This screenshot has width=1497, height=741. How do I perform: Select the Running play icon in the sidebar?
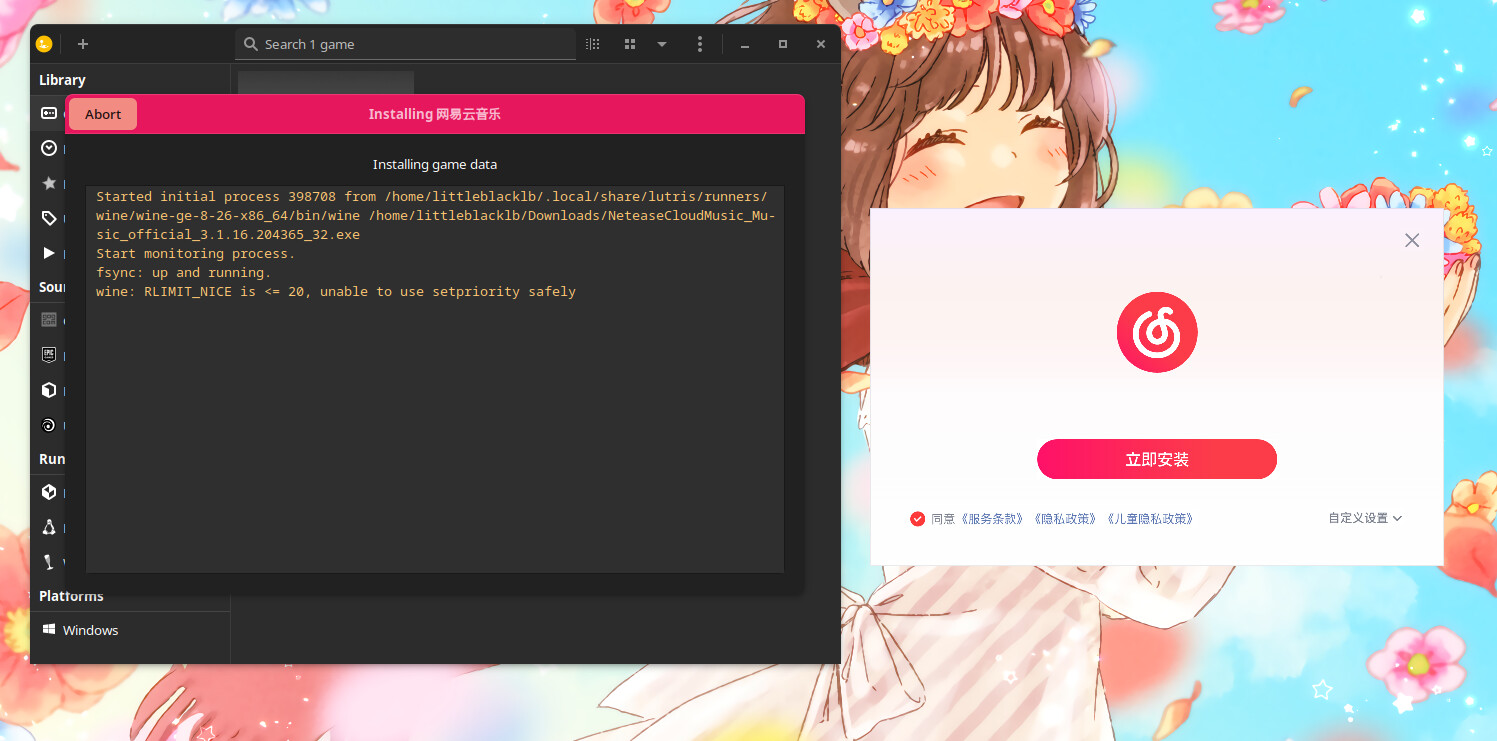tap(49, 253)
